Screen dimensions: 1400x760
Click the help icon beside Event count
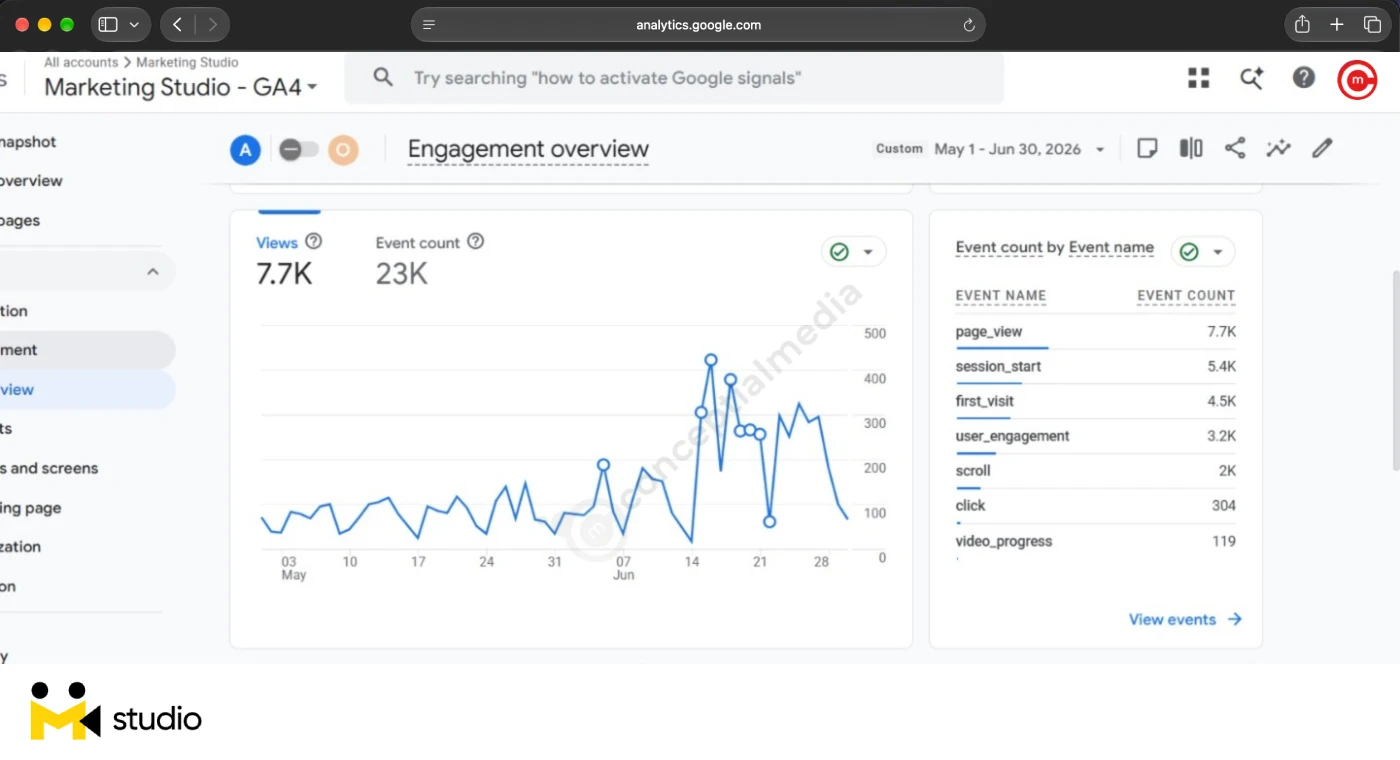[x=476, y=242]
